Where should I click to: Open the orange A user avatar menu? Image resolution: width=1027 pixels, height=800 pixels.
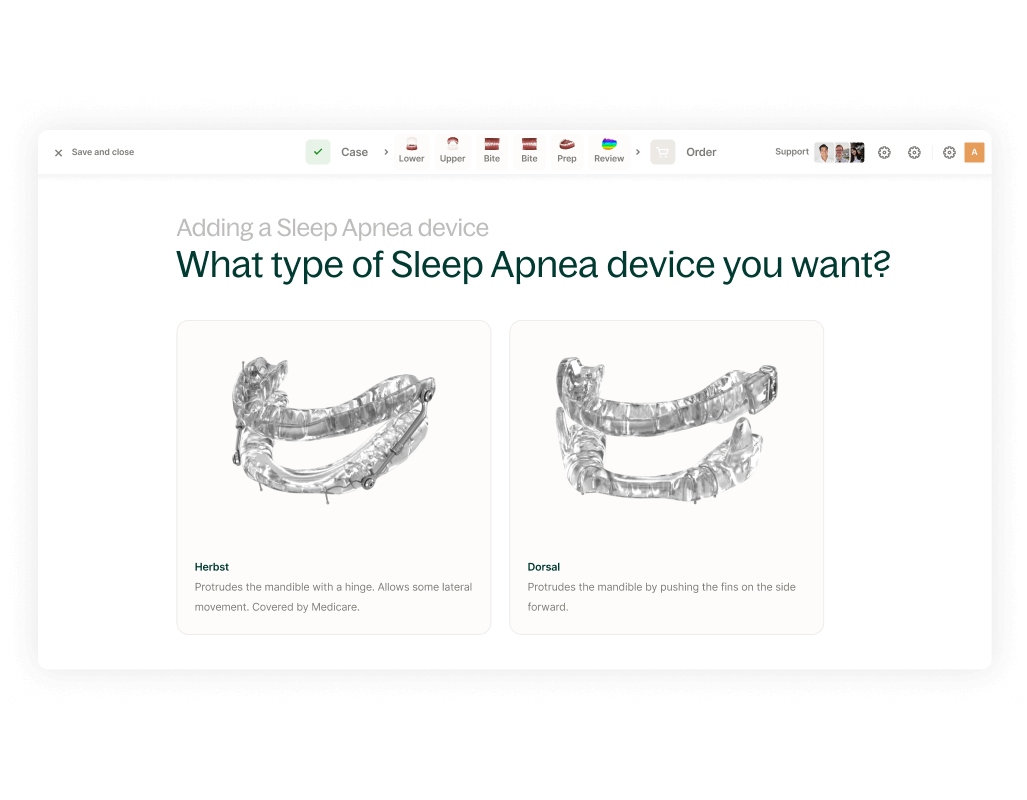974,152
